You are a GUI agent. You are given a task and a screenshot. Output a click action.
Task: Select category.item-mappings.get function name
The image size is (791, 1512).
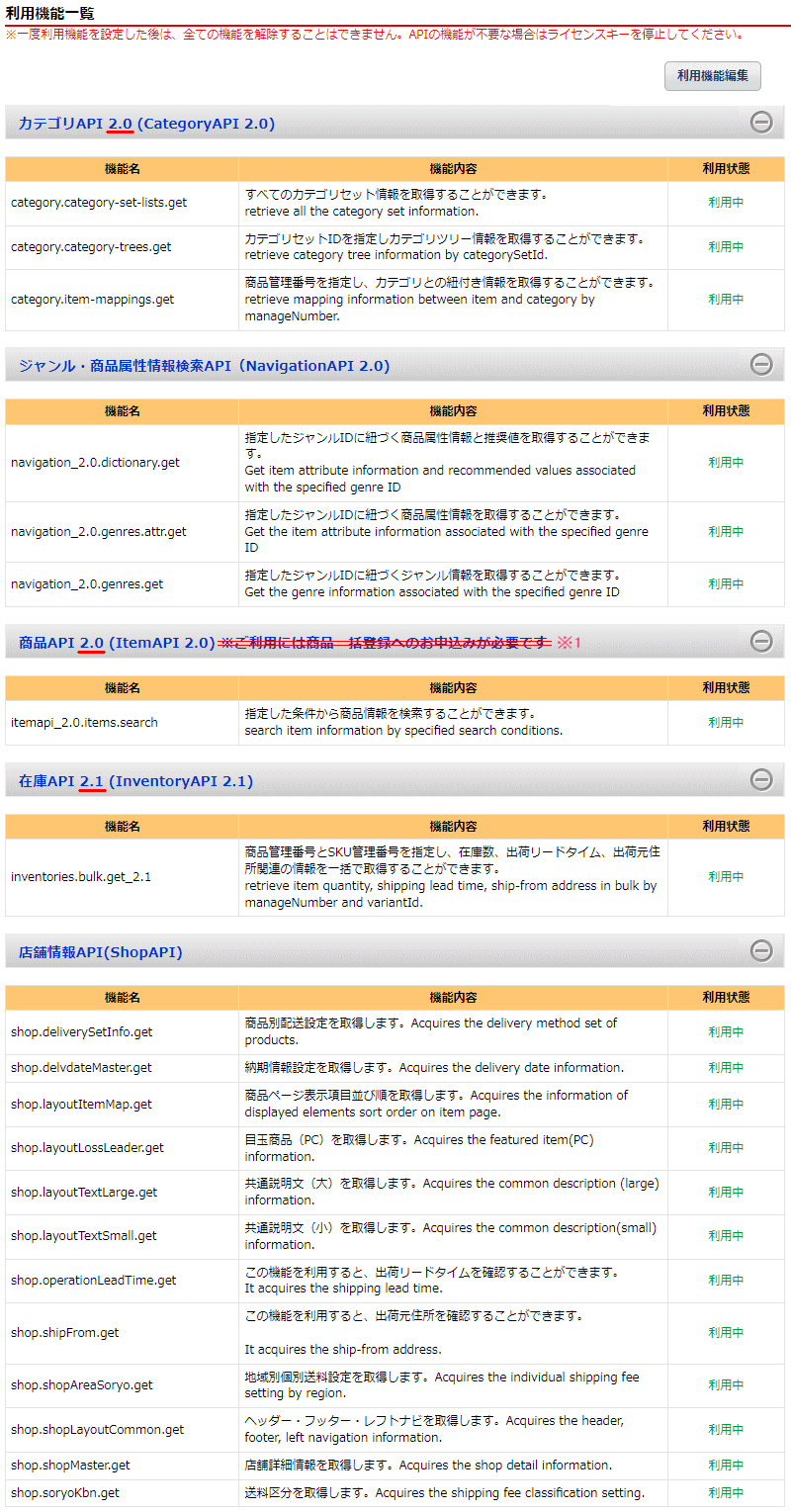[x=92, y=300]
